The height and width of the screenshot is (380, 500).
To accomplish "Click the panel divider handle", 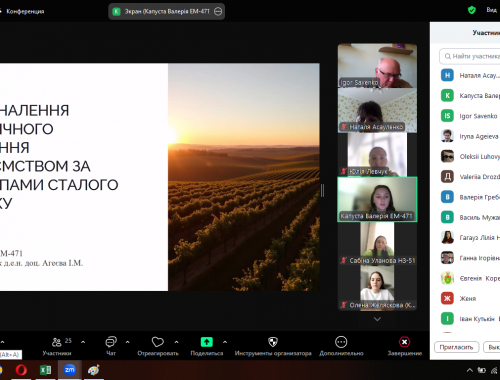I will [x=322, y=191].
